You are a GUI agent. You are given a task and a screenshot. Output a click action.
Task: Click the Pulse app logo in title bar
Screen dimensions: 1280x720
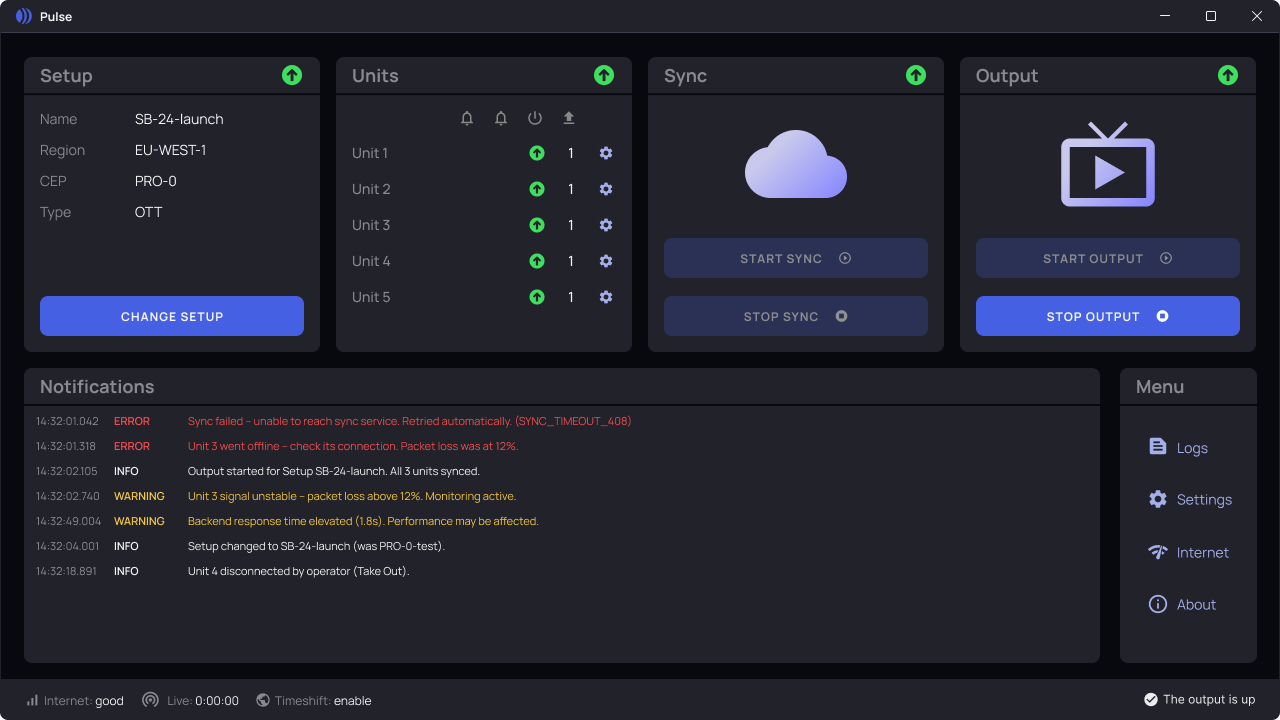tap(24, 16)
